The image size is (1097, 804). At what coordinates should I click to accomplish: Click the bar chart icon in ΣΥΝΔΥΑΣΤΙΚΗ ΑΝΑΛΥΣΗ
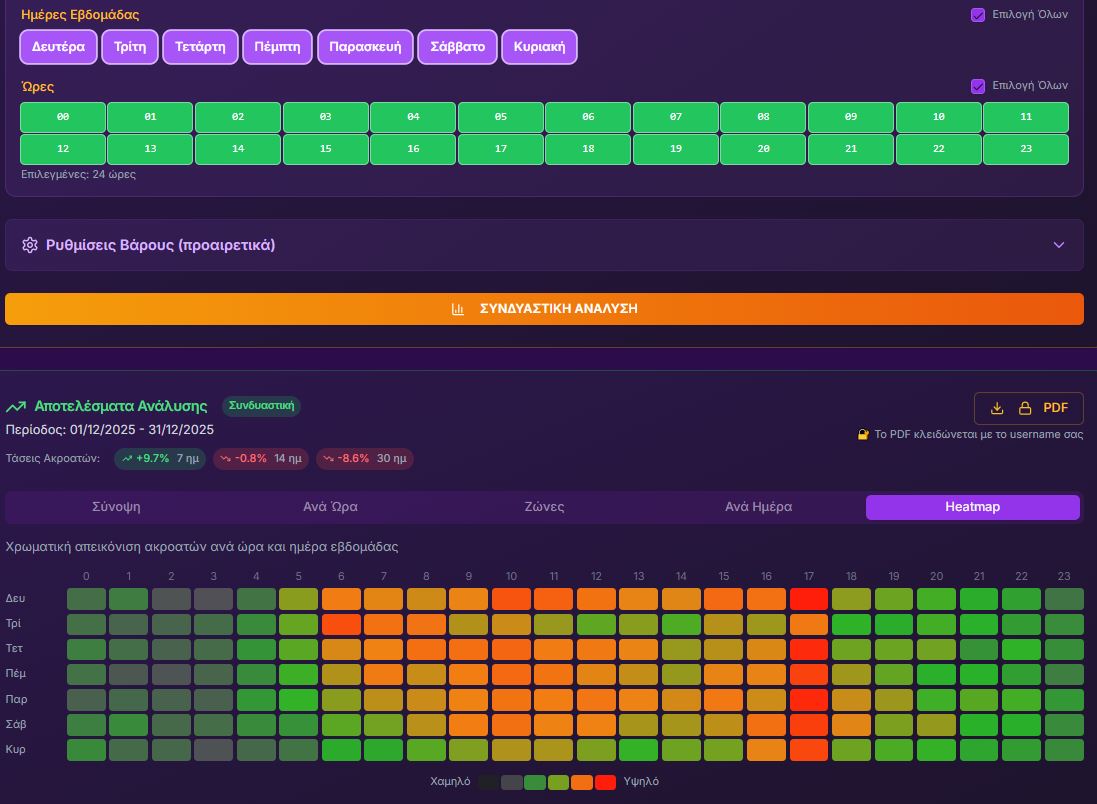458,309
